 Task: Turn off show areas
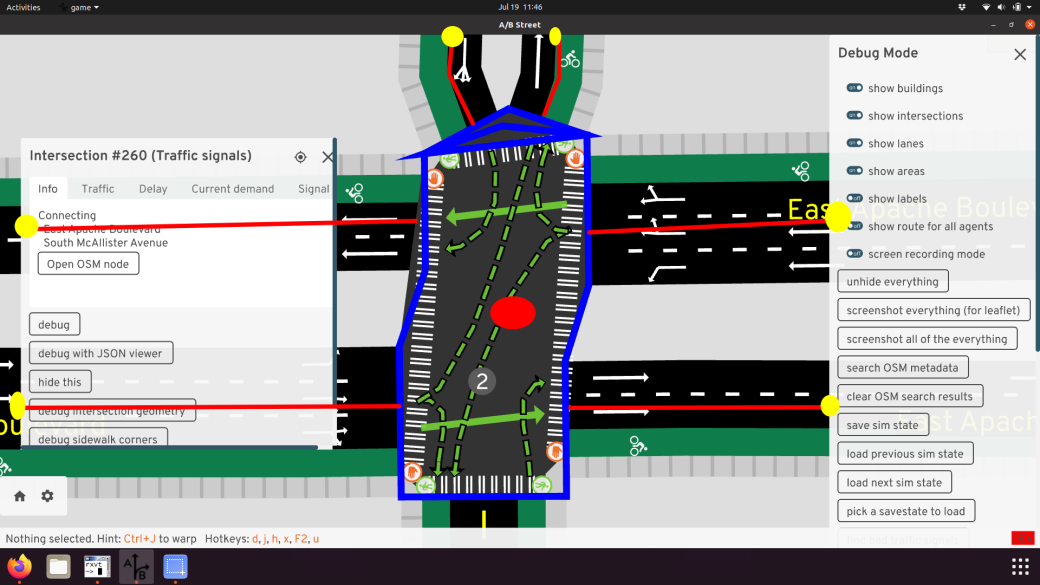(x=854, y=170)
